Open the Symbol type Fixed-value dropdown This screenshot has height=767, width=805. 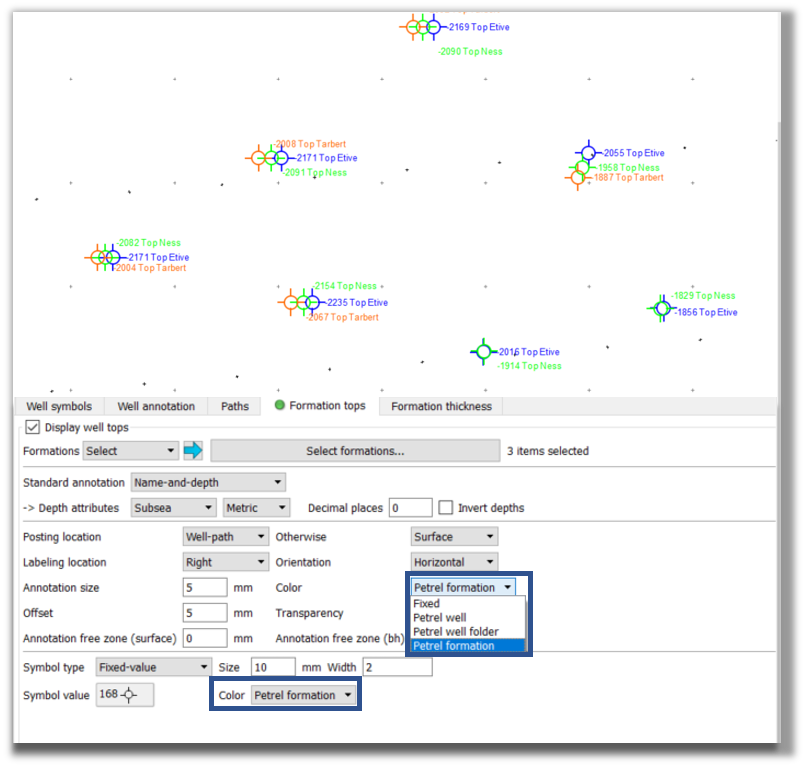(x=153, y=667)
